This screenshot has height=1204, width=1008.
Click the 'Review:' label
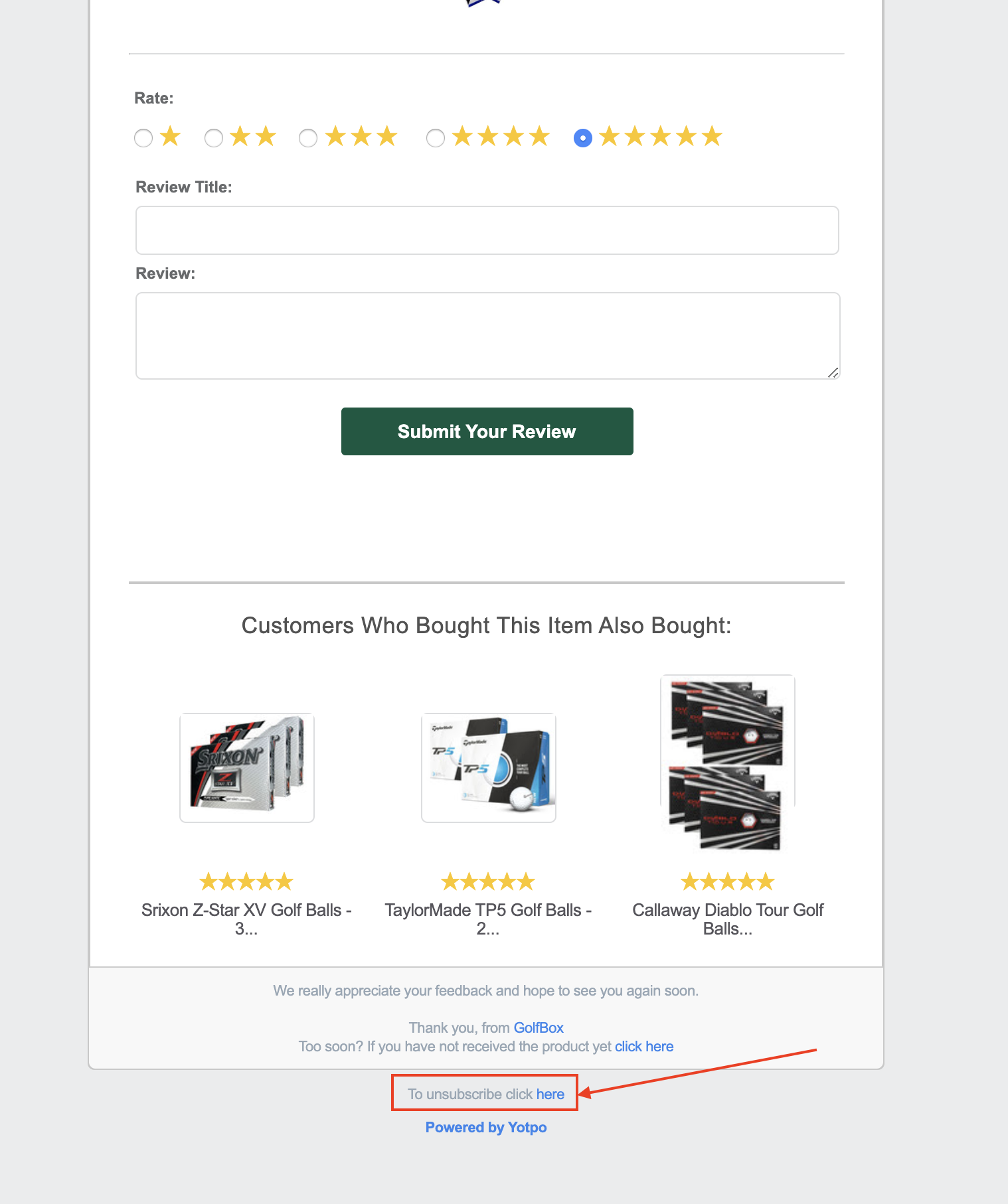pyautogui.click(x=165, y=273)
